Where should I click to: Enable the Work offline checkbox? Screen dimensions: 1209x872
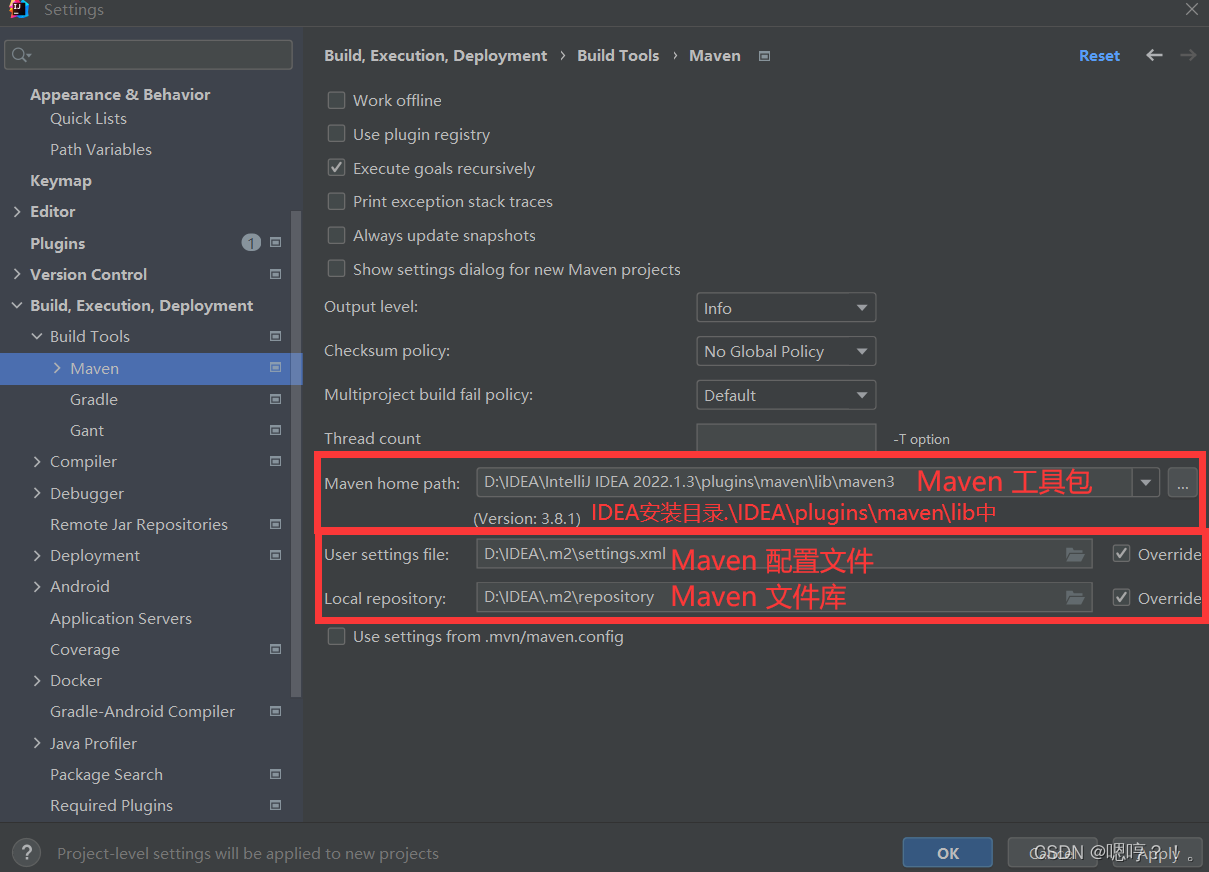pos(337,100)
